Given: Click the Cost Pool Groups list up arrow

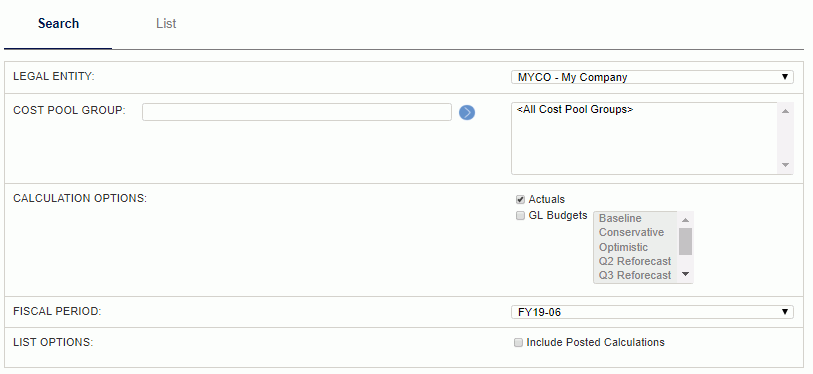Looking at the screenshot, I should pyautogui.click(x=785, y=110).
